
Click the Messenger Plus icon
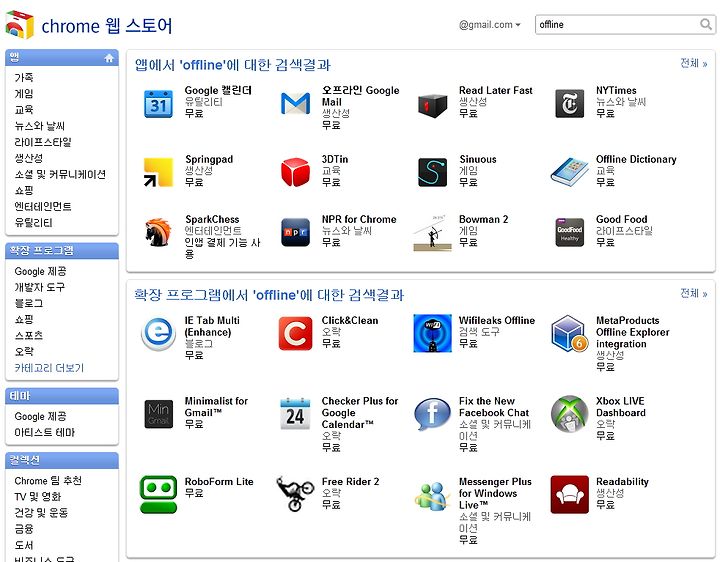(432, 496)
